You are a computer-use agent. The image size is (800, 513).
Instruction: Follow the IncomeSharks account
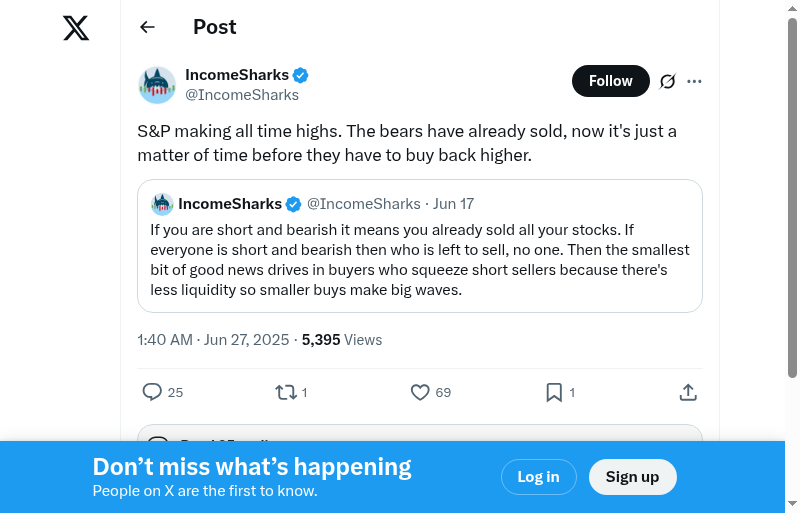[x=610, y=81]
